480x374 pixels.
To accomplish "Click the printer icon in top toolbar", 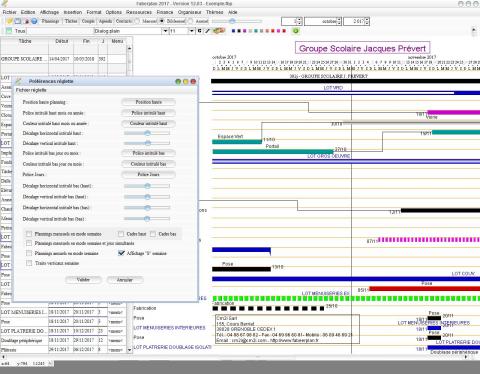I will click(x=27, y=21).
